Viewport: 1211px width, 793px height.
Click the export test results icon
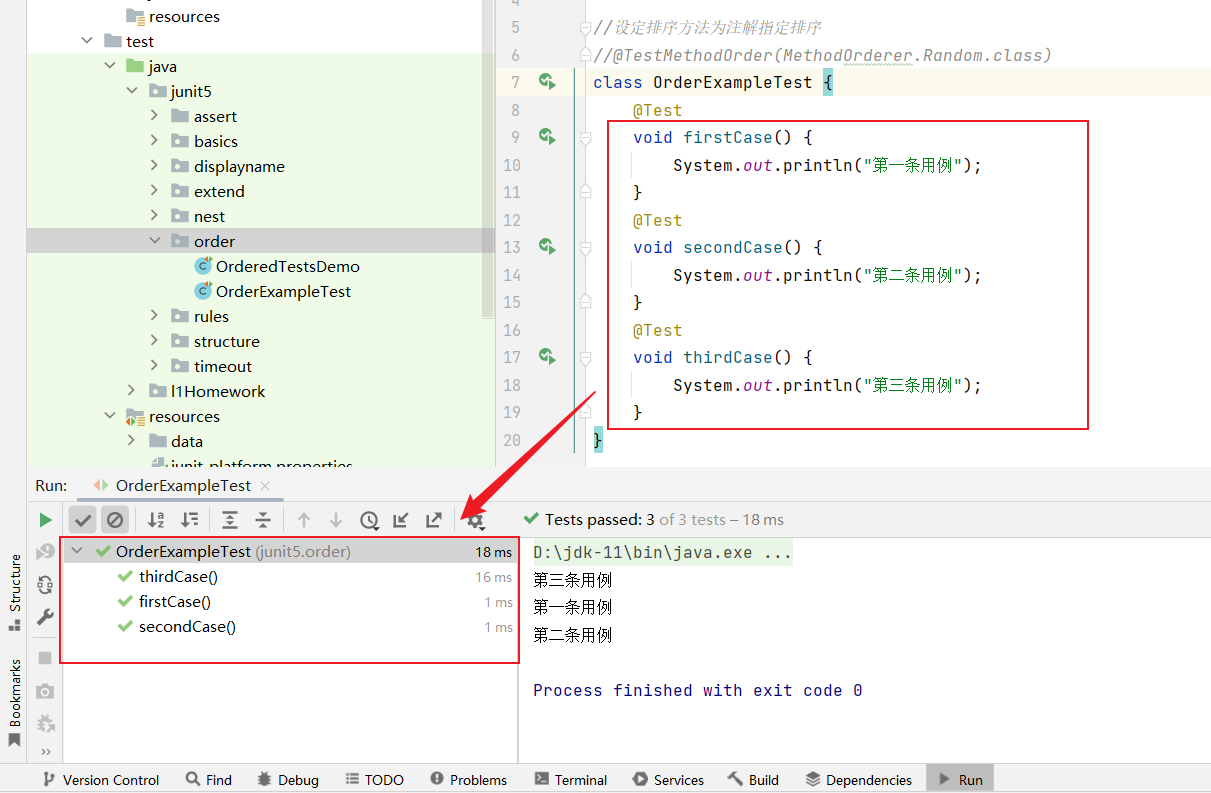pyautogui.click(x=434, y=520)
